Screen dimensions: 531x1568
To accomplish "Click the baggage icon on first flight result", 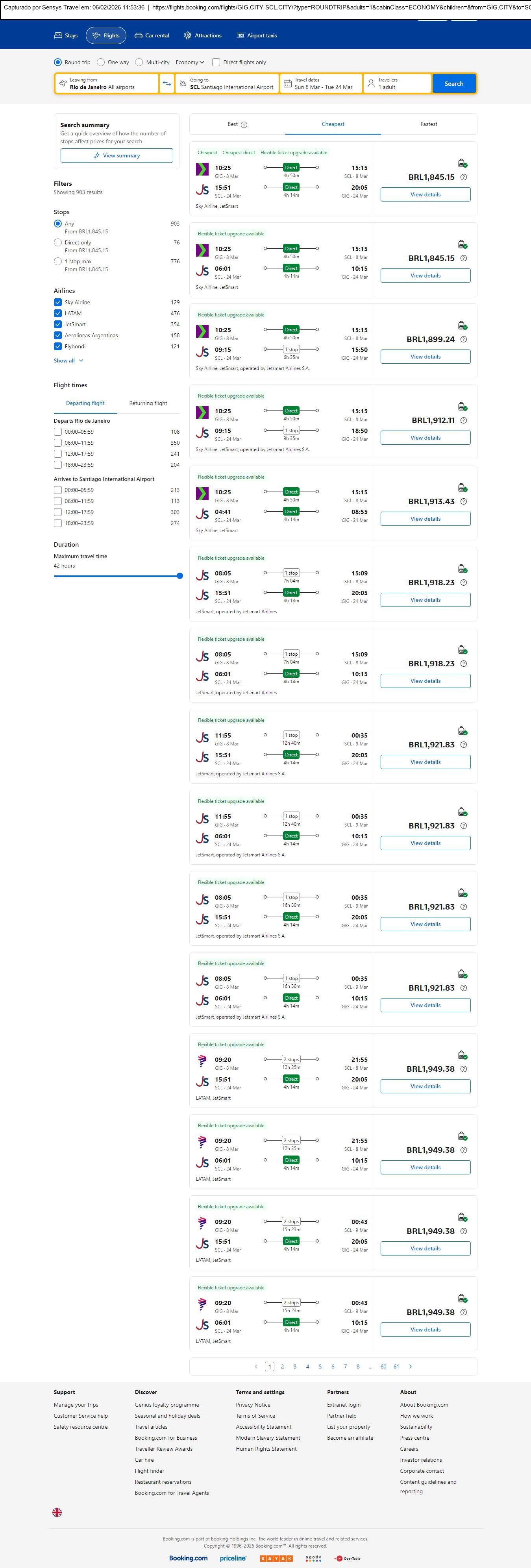I will pyautogui.click(x=462, y=163).
